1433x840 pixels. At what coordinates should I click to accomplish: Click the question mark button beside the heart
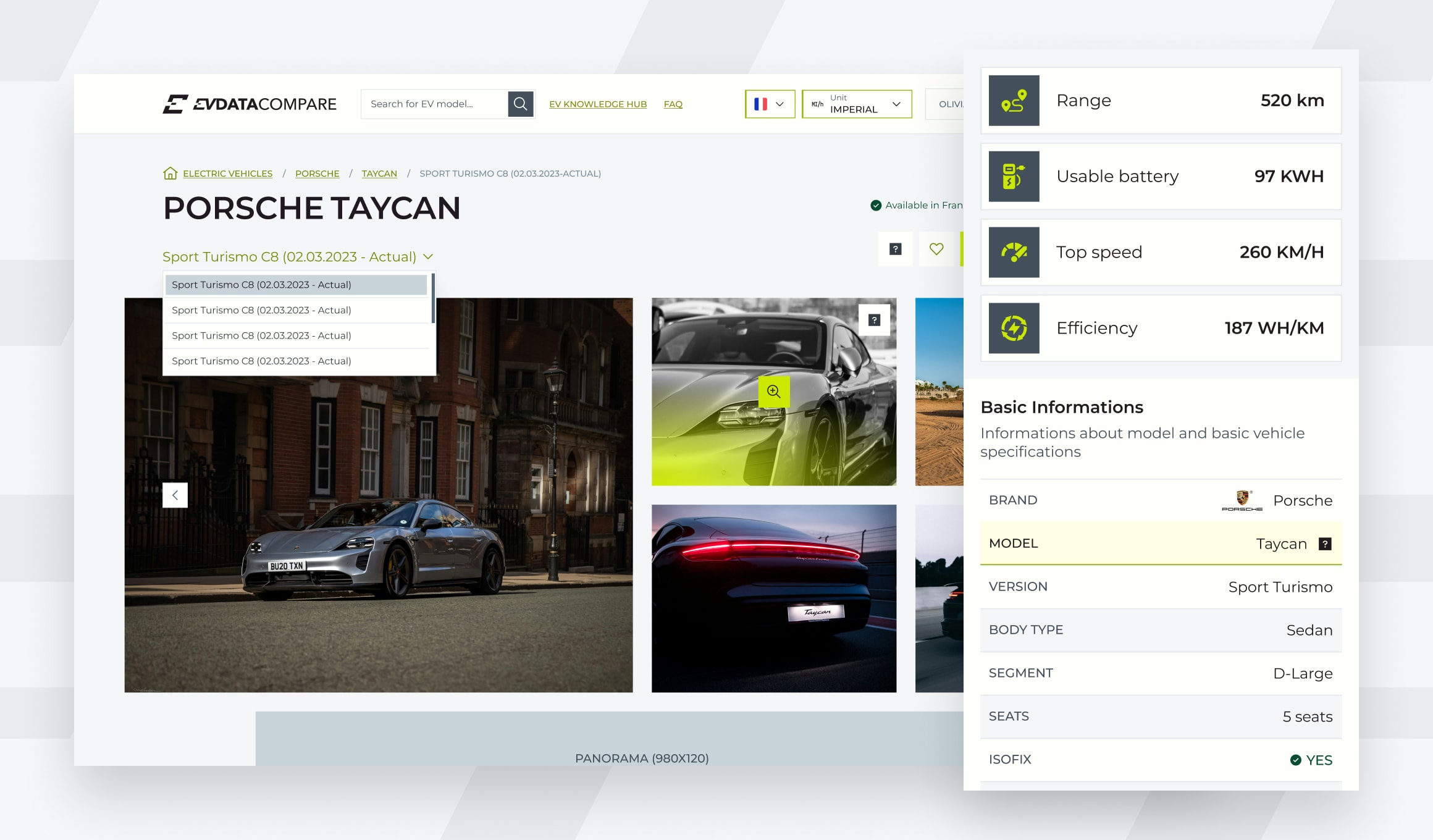click(895, 249)
